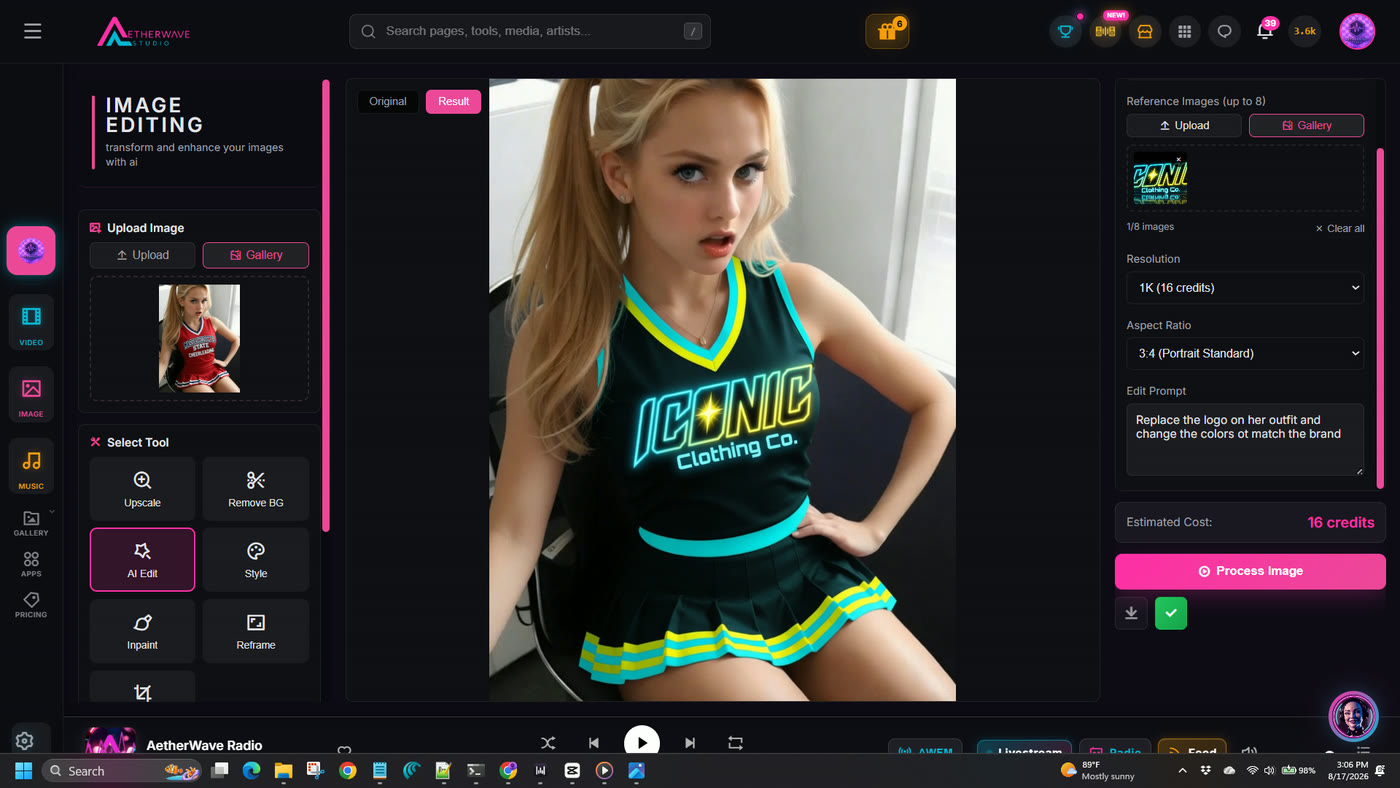The height and width of the screenshot is (788, 1400).
Task: Open Microsoft Edge from the taskbar
Action: coord(251,771)
